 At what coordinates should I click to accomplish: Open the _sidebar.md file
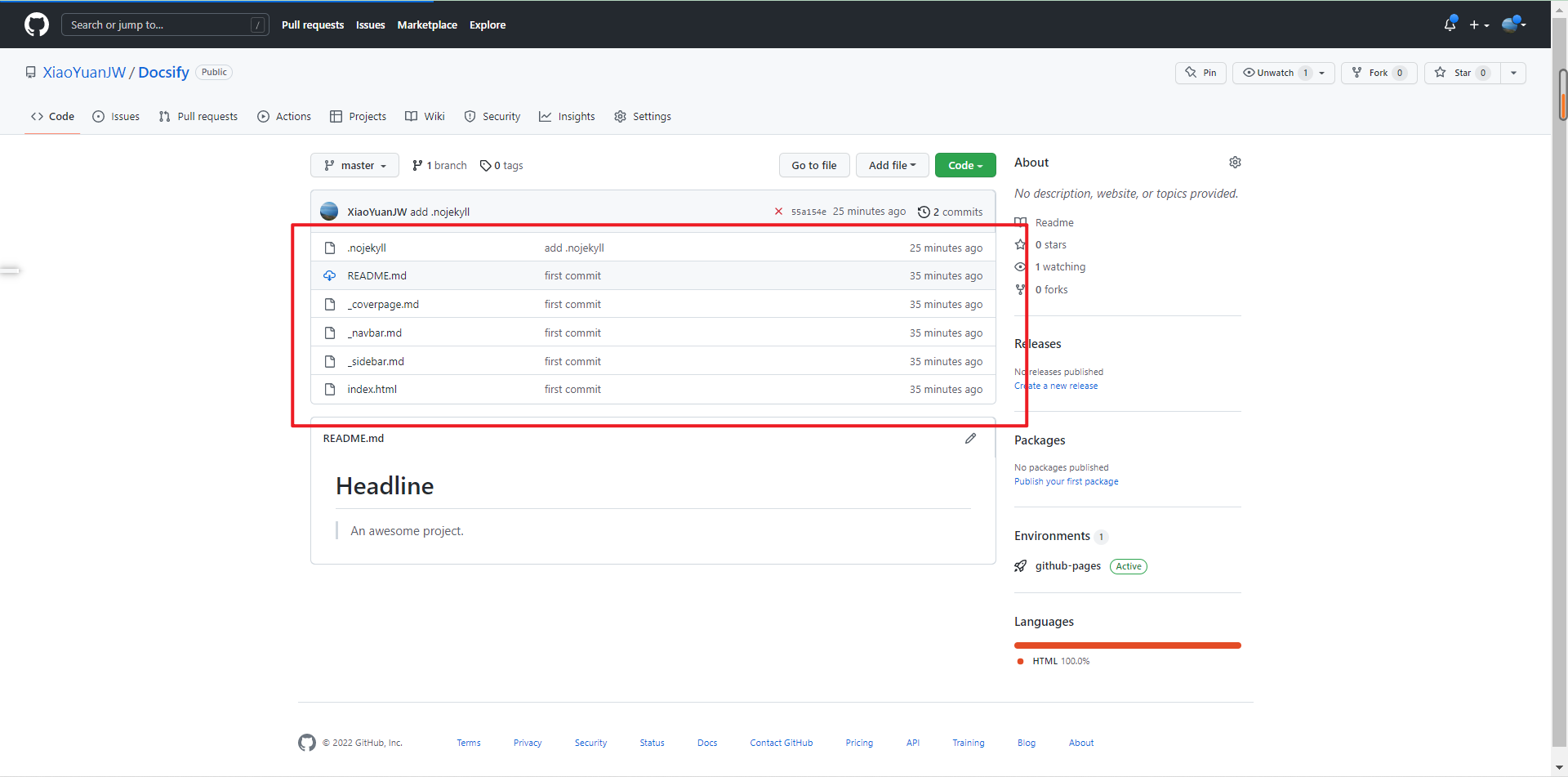pos(376,361)
